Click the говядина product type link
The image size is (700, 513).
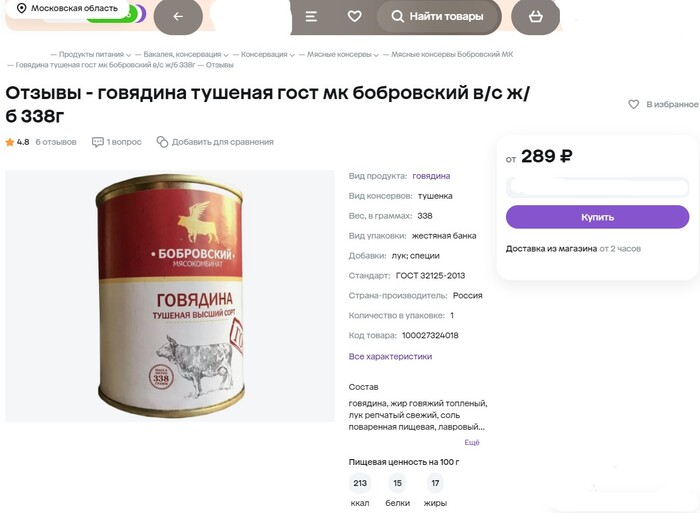pos(431,176)
